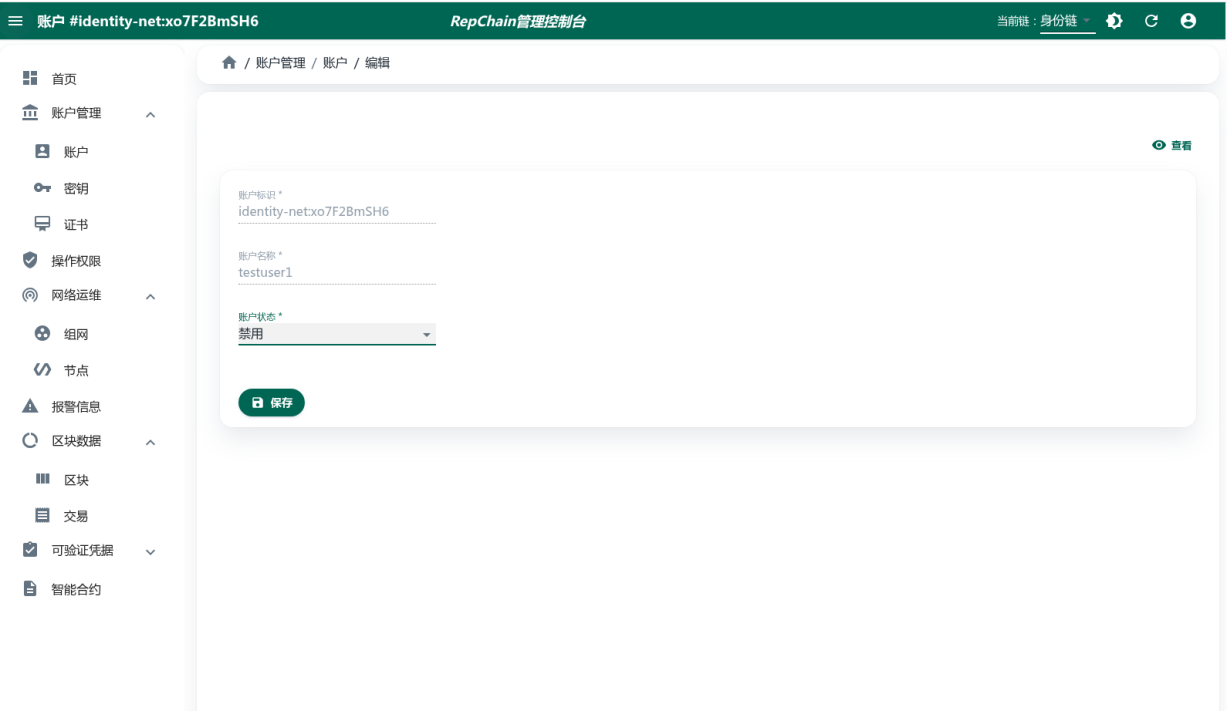
Task: Click the 账户名称 testuser1 field
Action: click(x=337, y=271)
